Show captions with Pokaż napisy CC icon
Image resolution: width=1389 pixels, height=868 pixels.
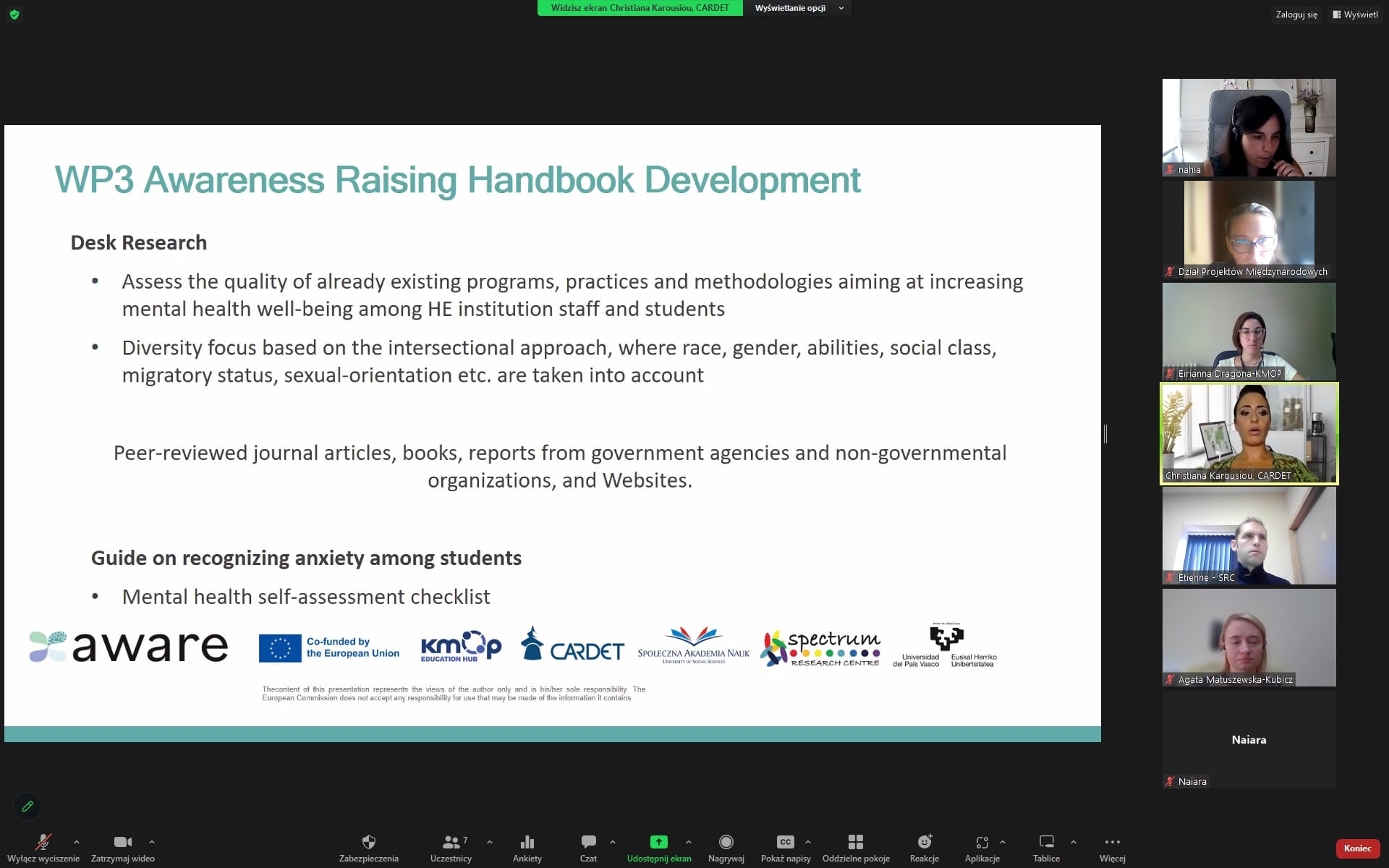[786, 842]
